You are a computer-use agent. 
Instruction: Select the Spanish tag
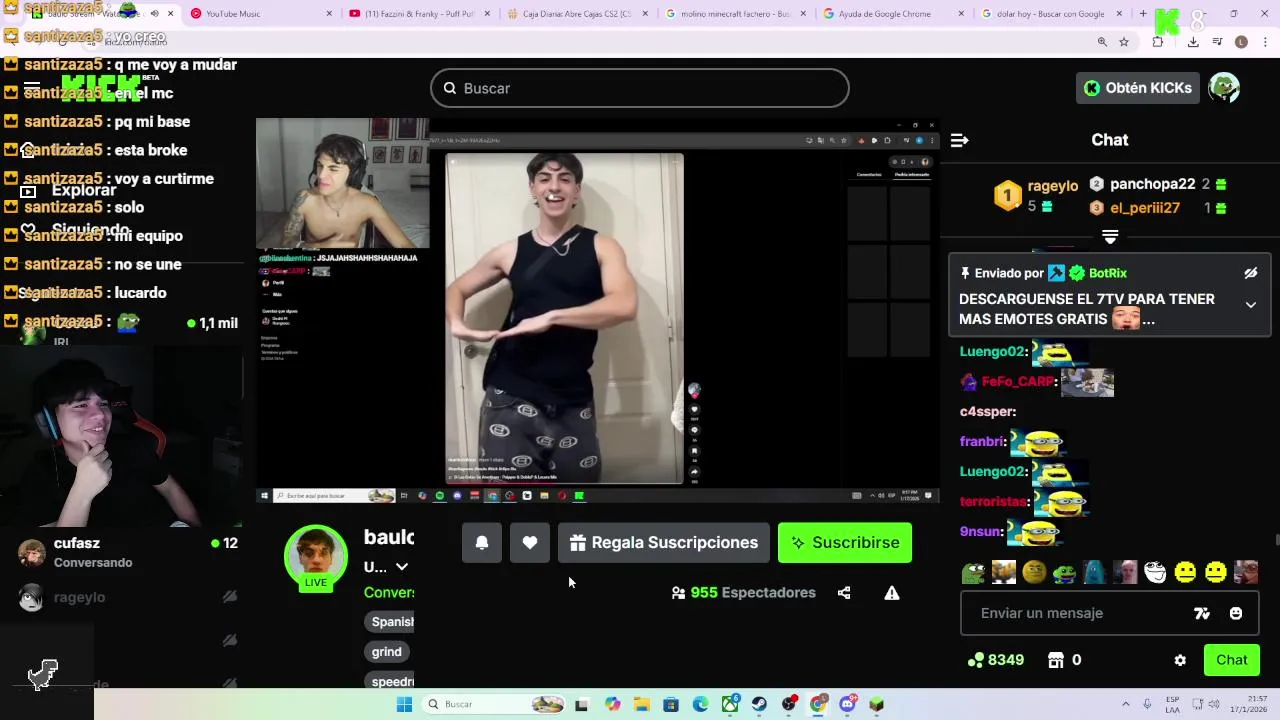pyautogui.click(x=391, y=622)
